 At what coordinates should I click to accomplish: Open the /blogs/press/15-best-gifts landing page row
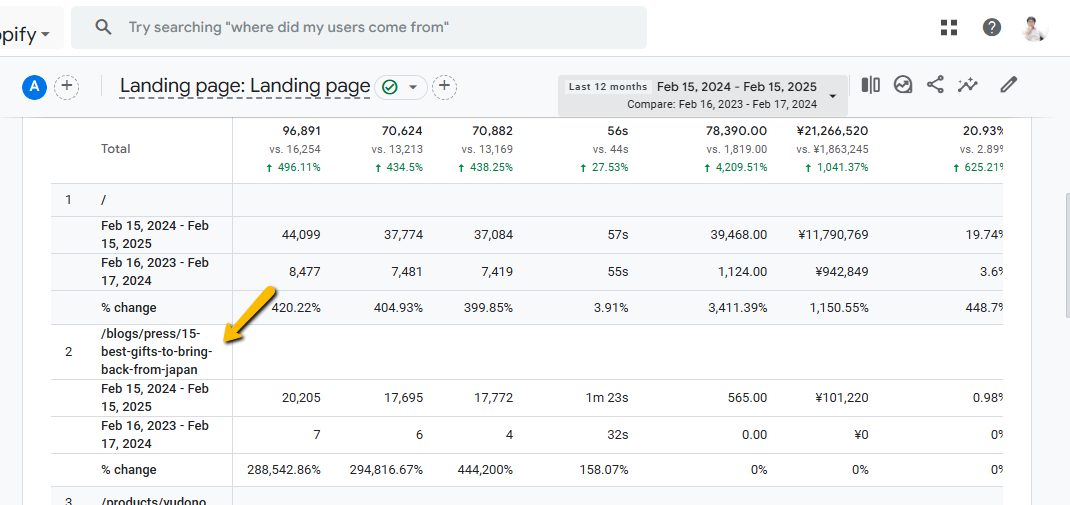[527, 352]
